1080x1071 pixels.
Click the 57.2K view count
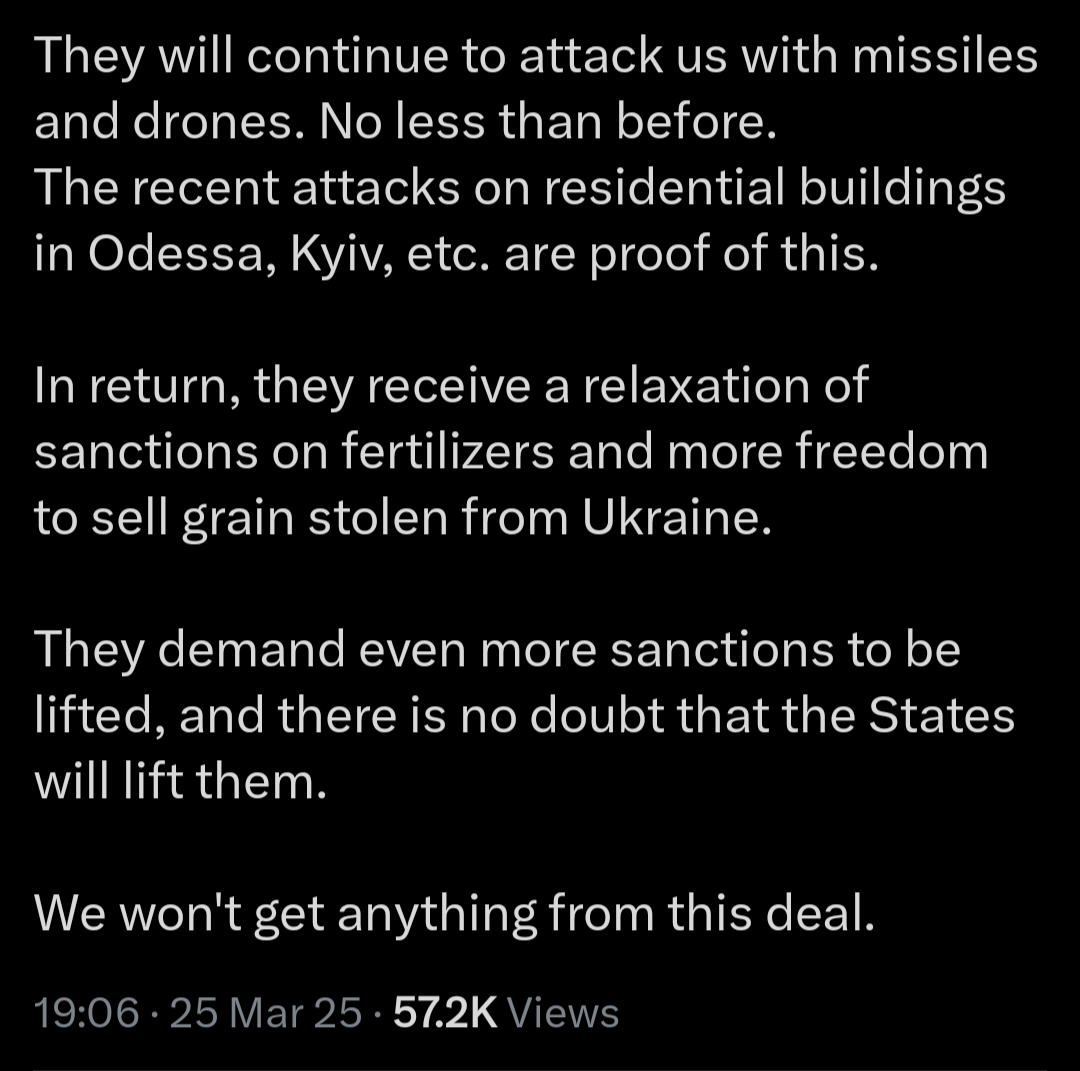pos(445,1012)
